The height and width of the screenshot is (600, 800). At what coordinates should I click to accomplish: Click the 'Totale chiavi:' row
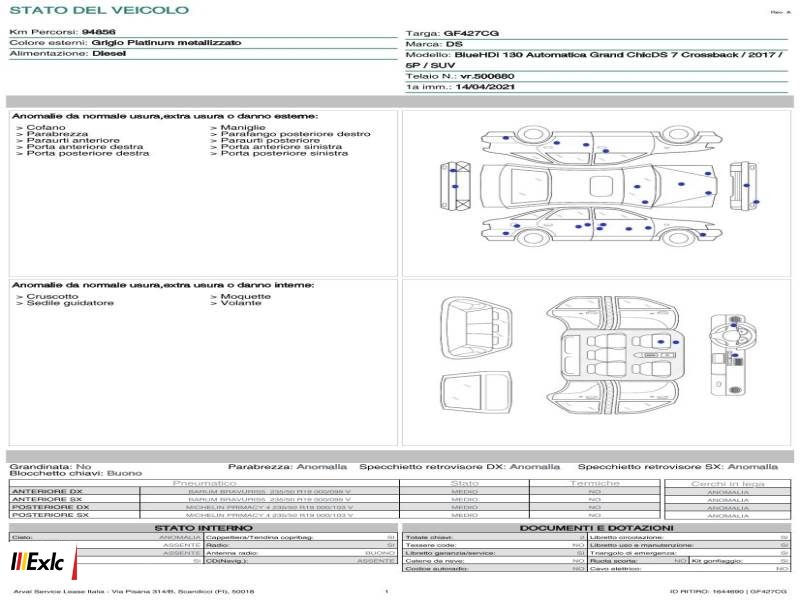pyautogui.click(x=494, y=537)
